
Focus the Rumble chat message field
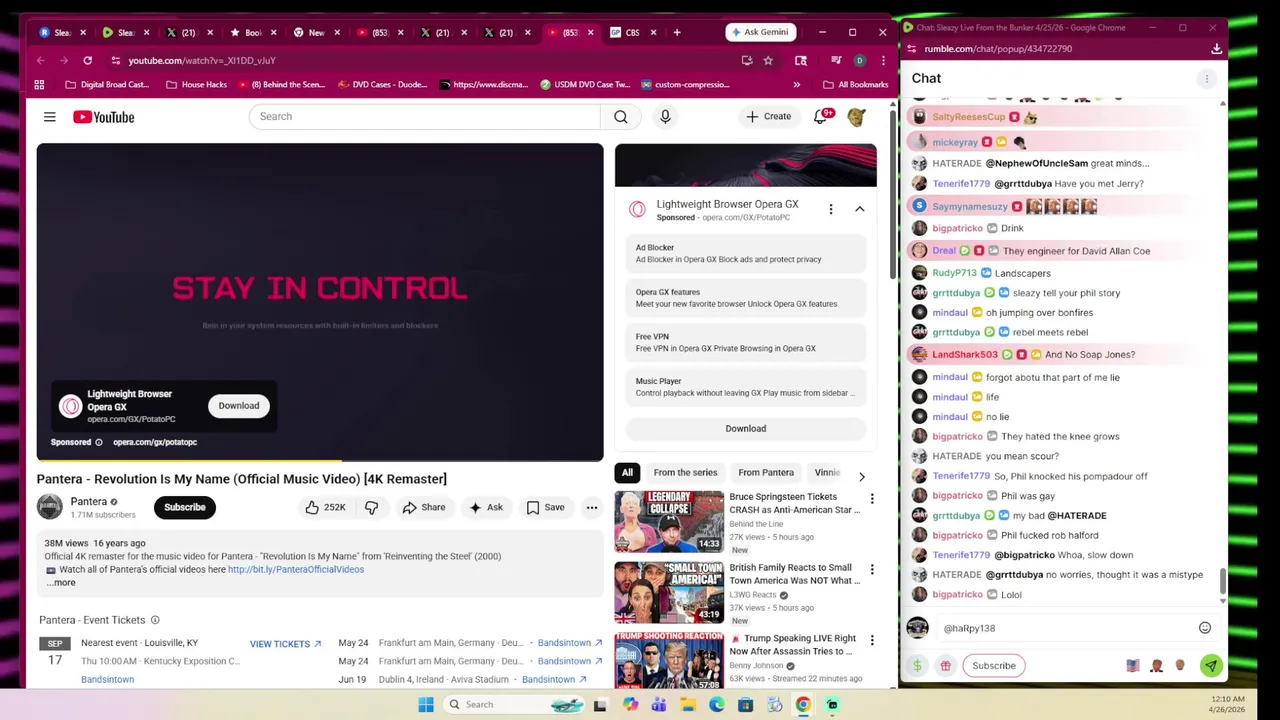(1067, 628)
